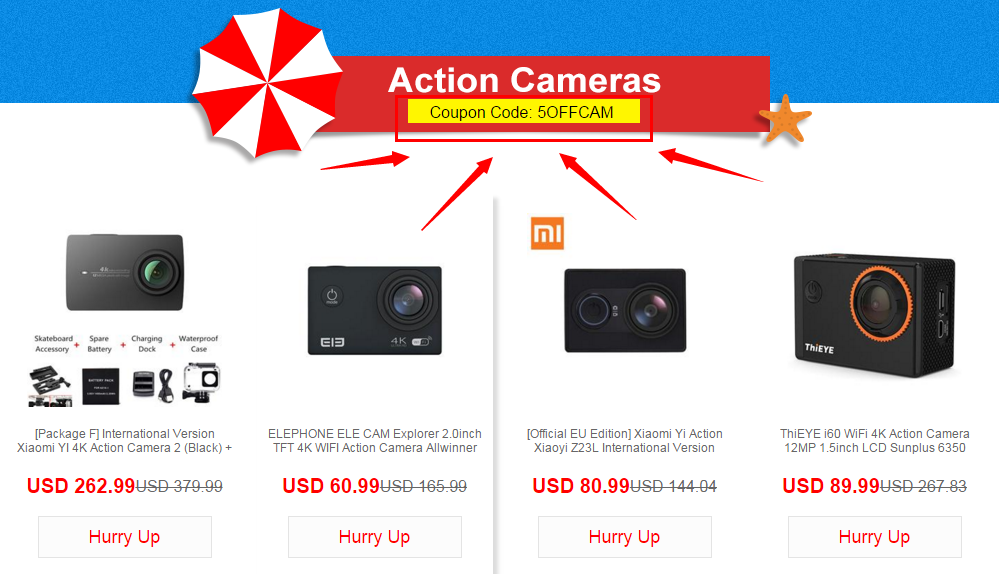Screen dimensions: 999x574
Task: Click Hurry Up under Xiaomi YI 4K Package F
Action: click(125, 537)
